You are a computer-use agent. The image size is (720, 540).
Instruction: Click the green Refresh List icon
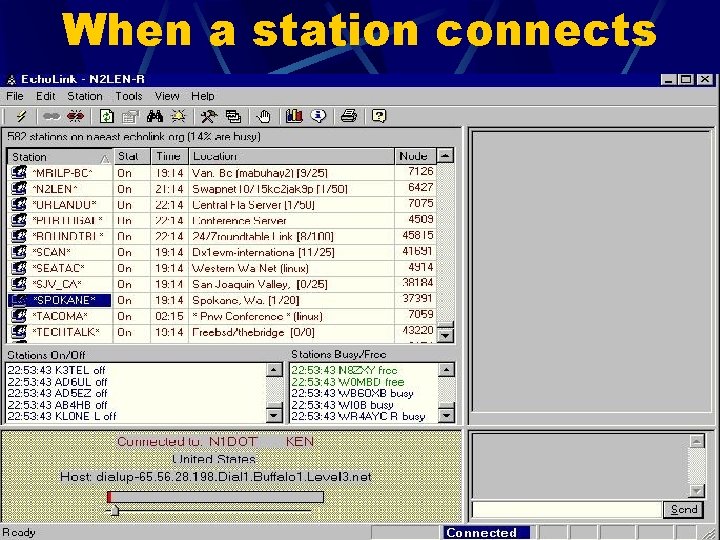coord(107,116)
